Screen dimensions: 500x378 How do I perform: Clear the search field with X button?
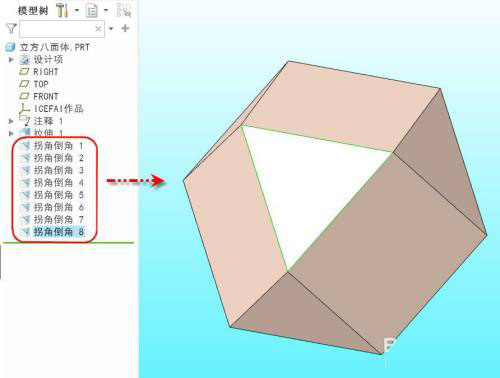point(98,29)
